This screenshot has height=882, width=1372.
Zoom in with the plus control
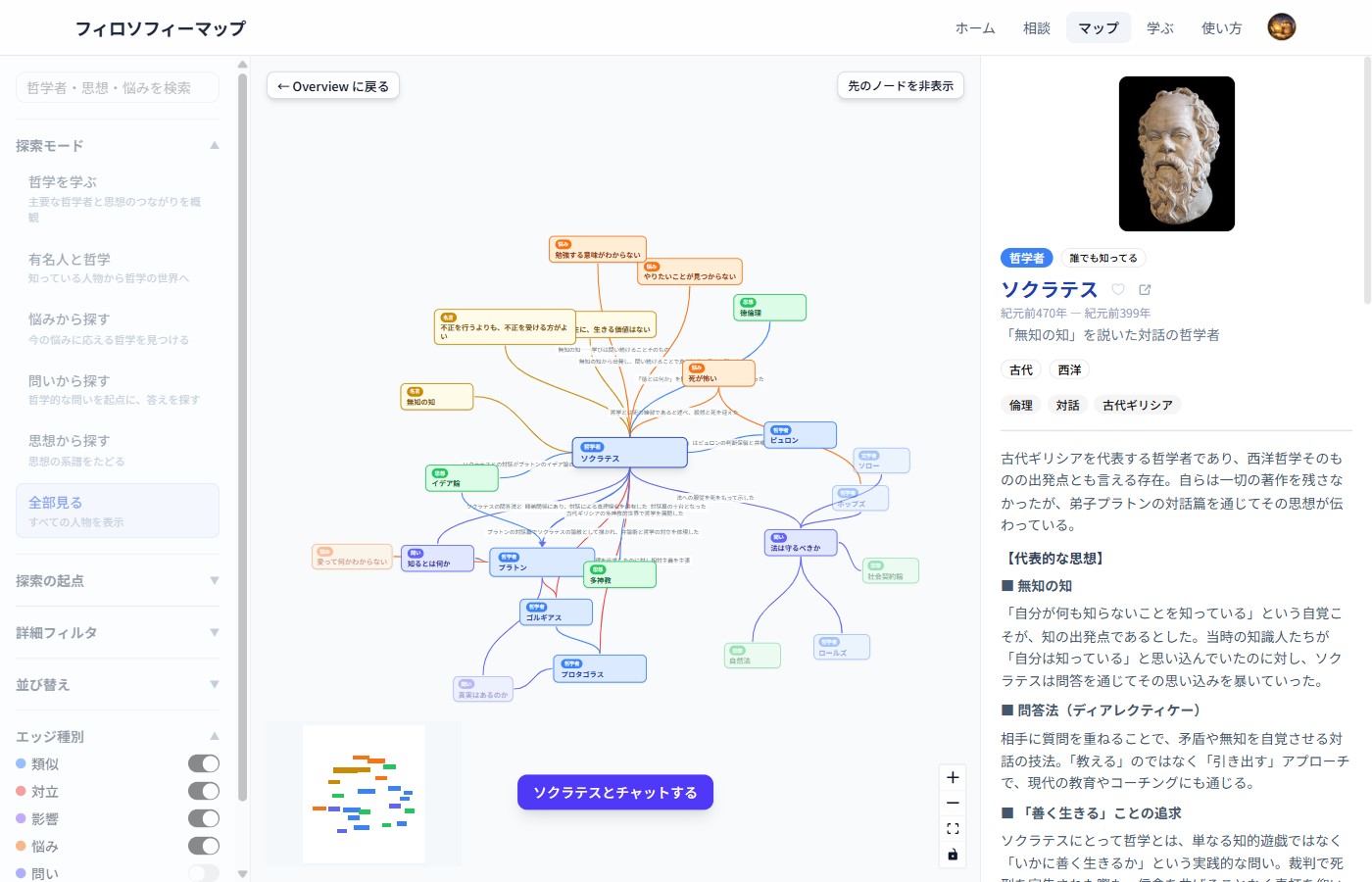point(952,776)
